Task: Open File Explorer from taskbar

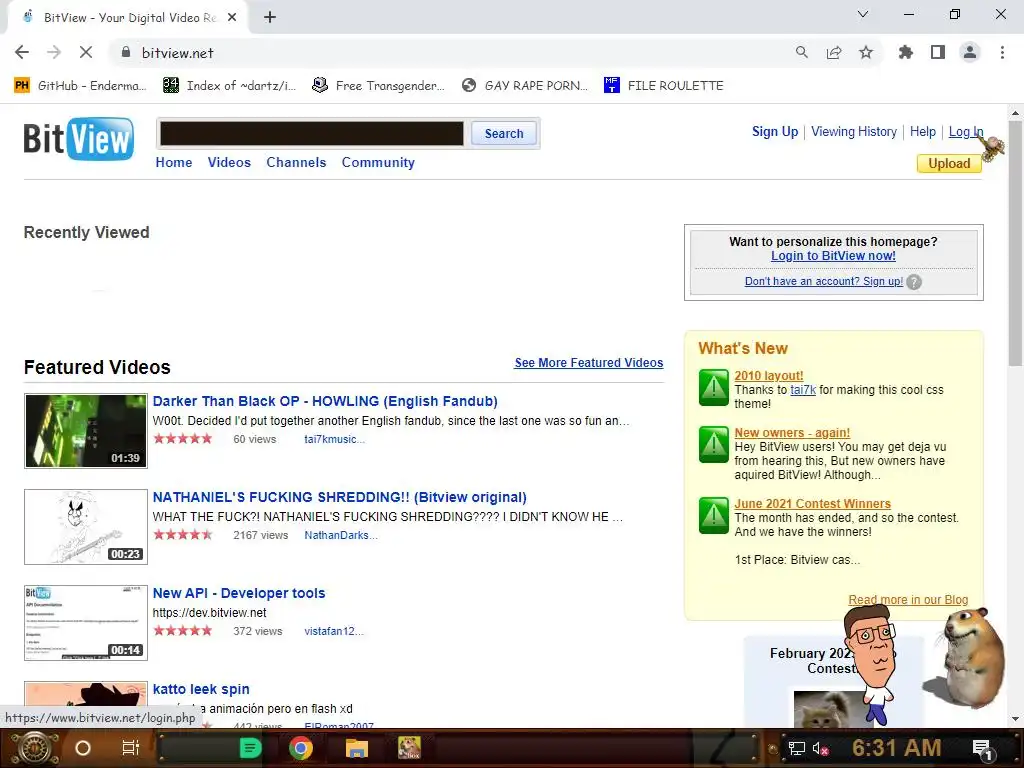Action: (x=357, y=748)
